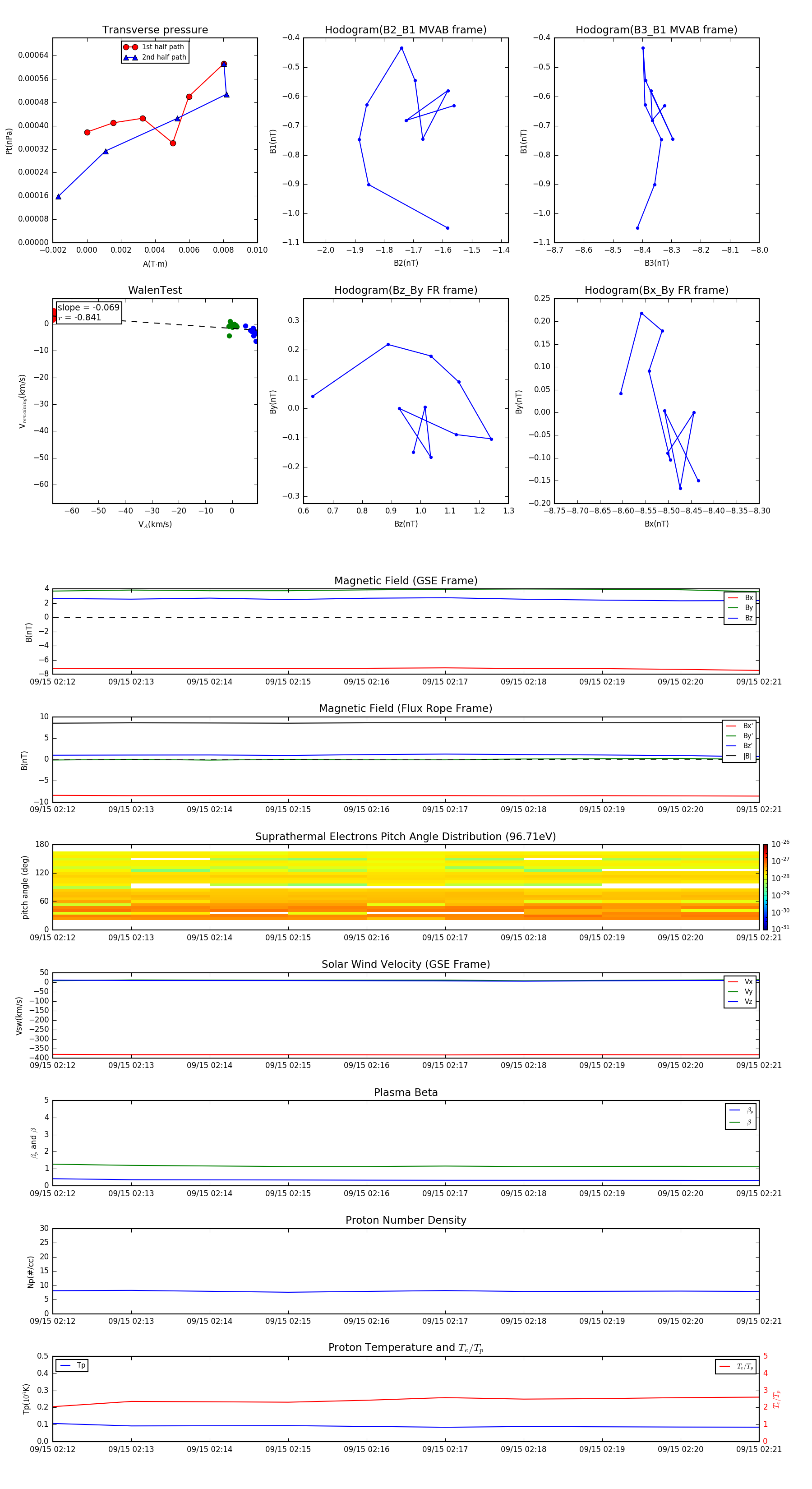Click the 'pitch angle (deg)' axis label
The width and height of the screenshot is (812, 1489).
tap(25, 887)
